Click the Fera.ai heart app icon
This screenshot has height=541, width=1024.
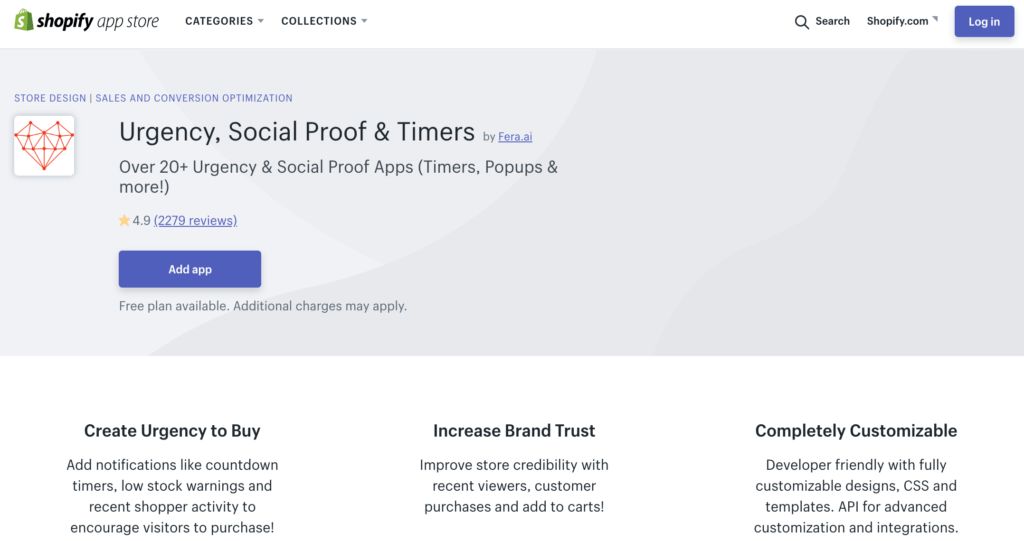point(44,146)
